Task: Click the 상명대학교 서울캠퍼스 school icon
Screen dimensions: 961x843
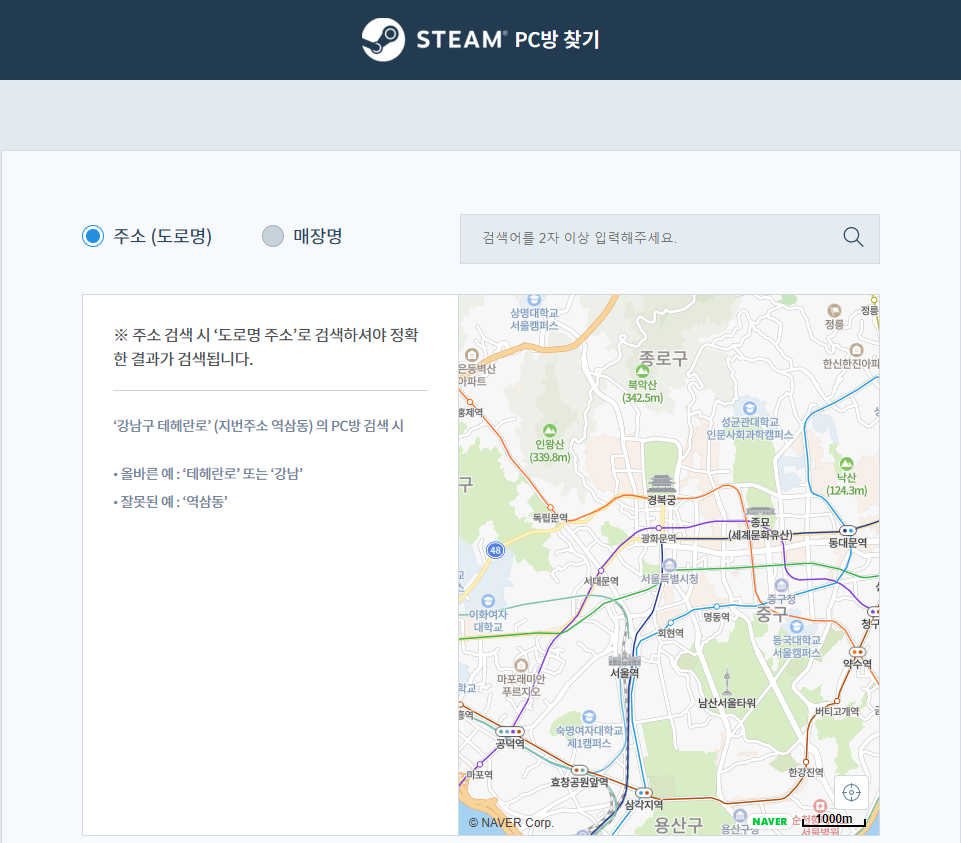Action: point(534,300)
